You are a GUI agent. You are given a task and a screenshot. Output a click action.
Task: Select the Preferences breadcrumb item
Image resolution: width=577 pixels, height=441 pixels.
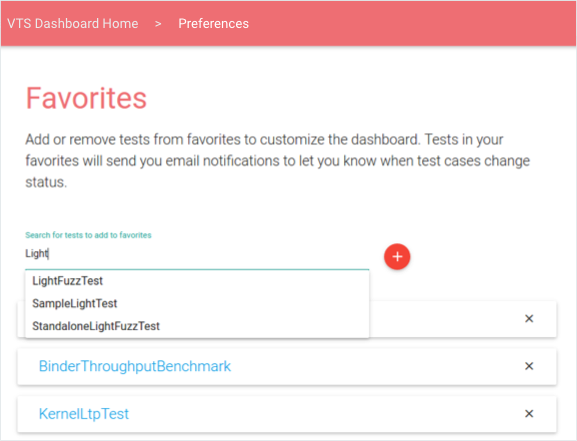[213, 24]
